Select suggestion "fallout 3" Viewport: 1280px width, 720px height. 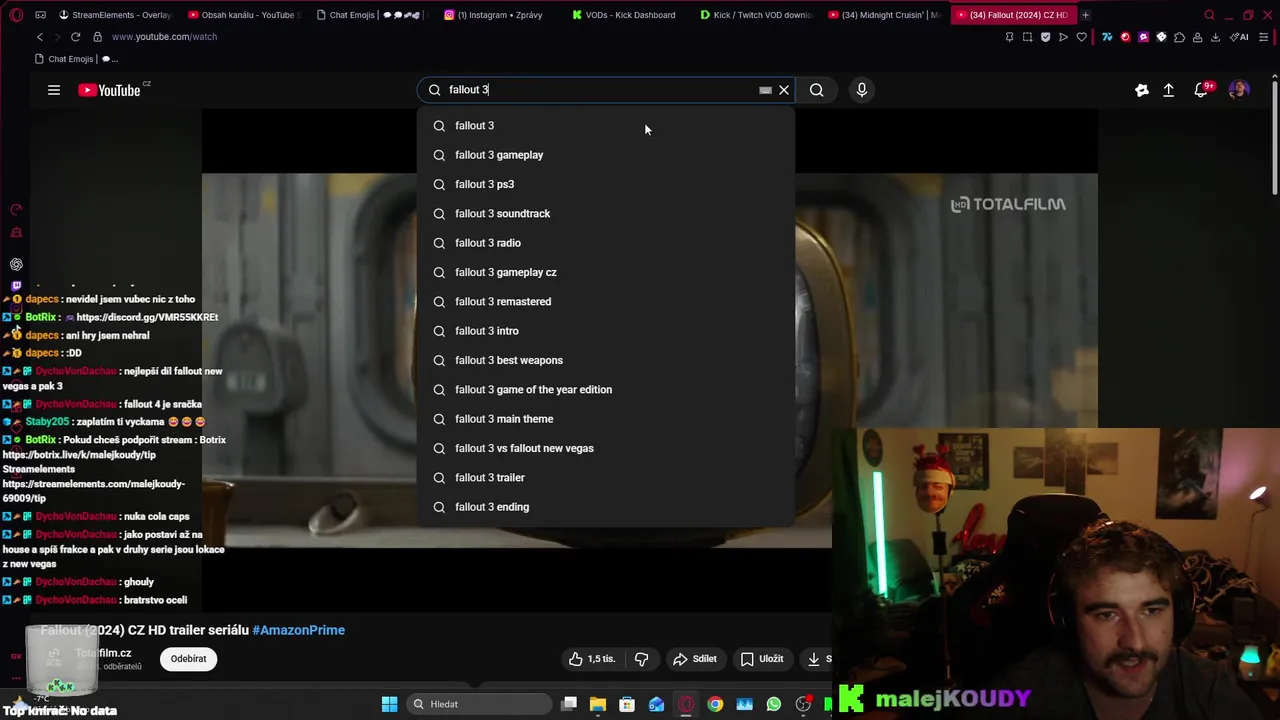(606, 125)
